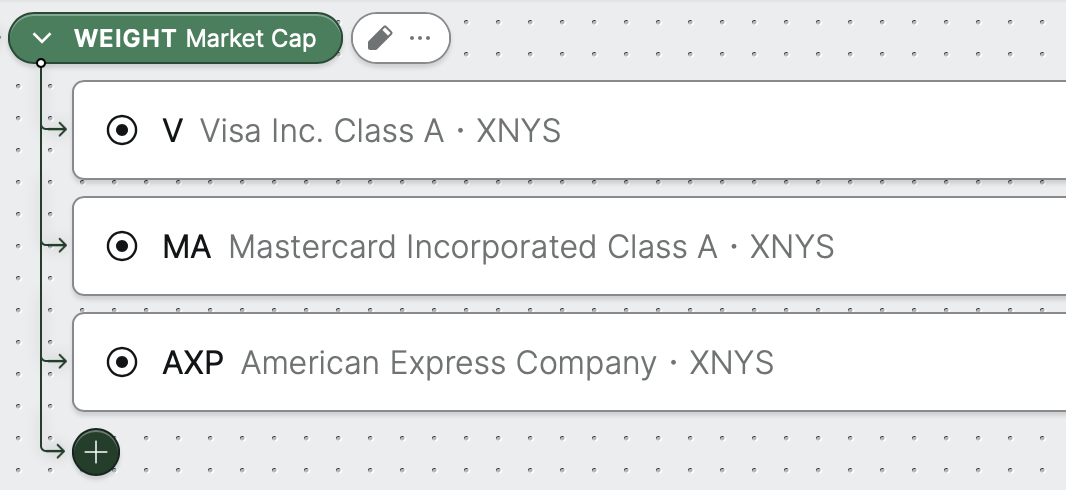Collapse the WEIGHT Market Cap chevron
The image size is (1066, 490).
click(x=42, y=38)
